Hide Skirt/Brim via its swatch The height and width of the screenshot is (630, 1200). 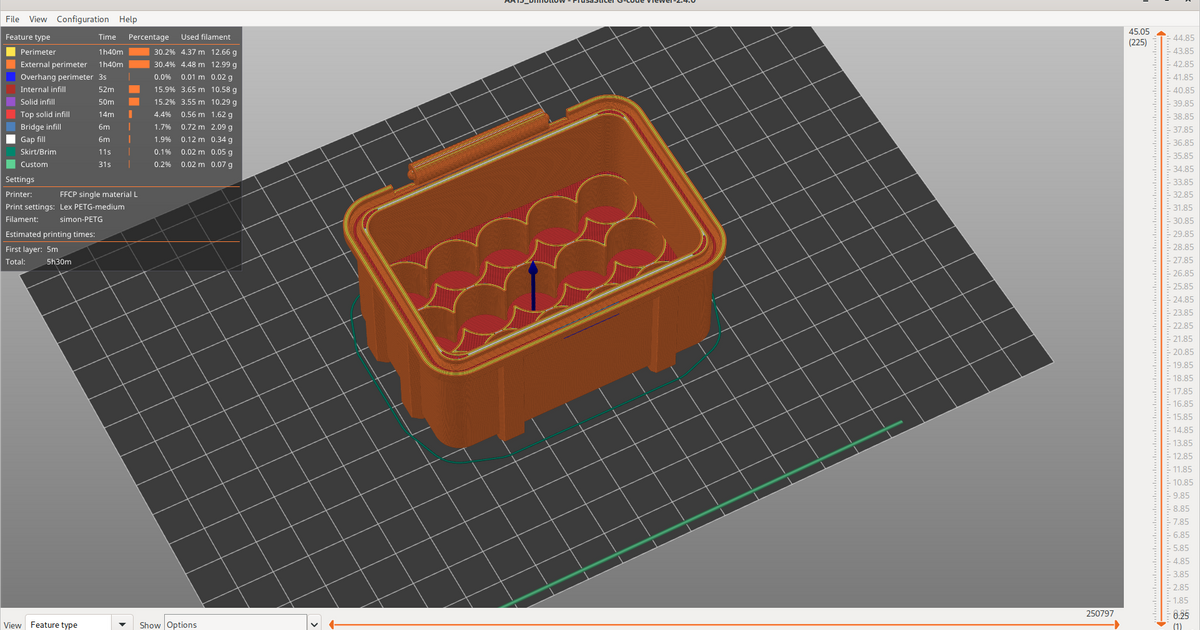11,151
